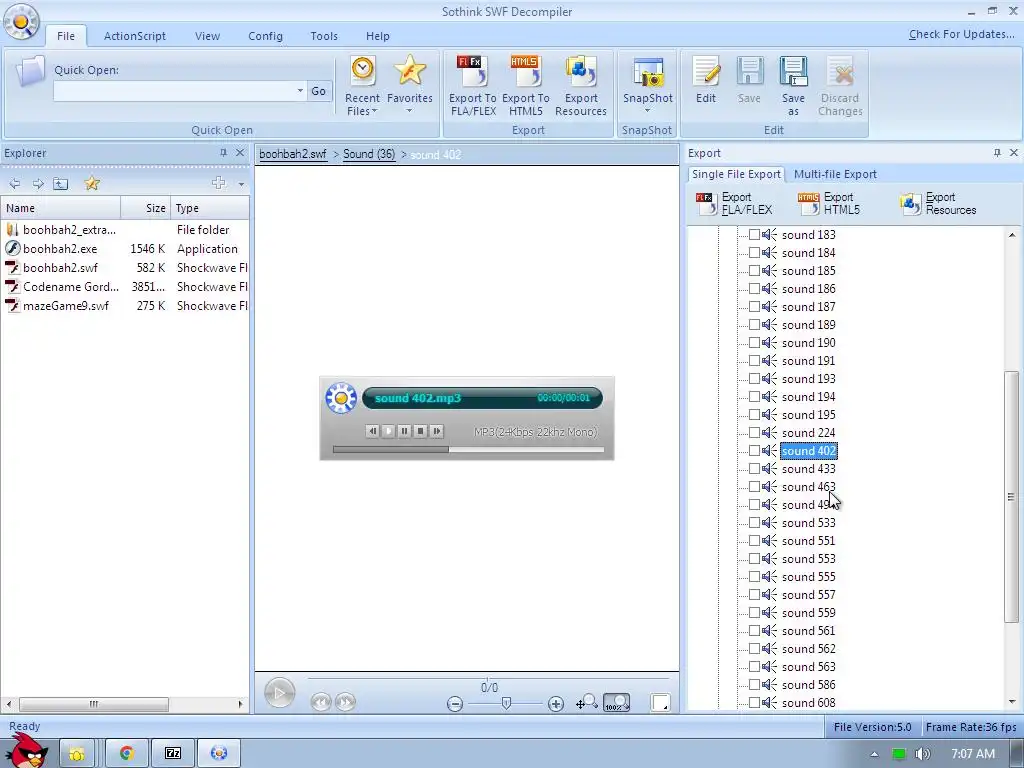Click Export Resources ribbon icon

(x=581, y=86)
